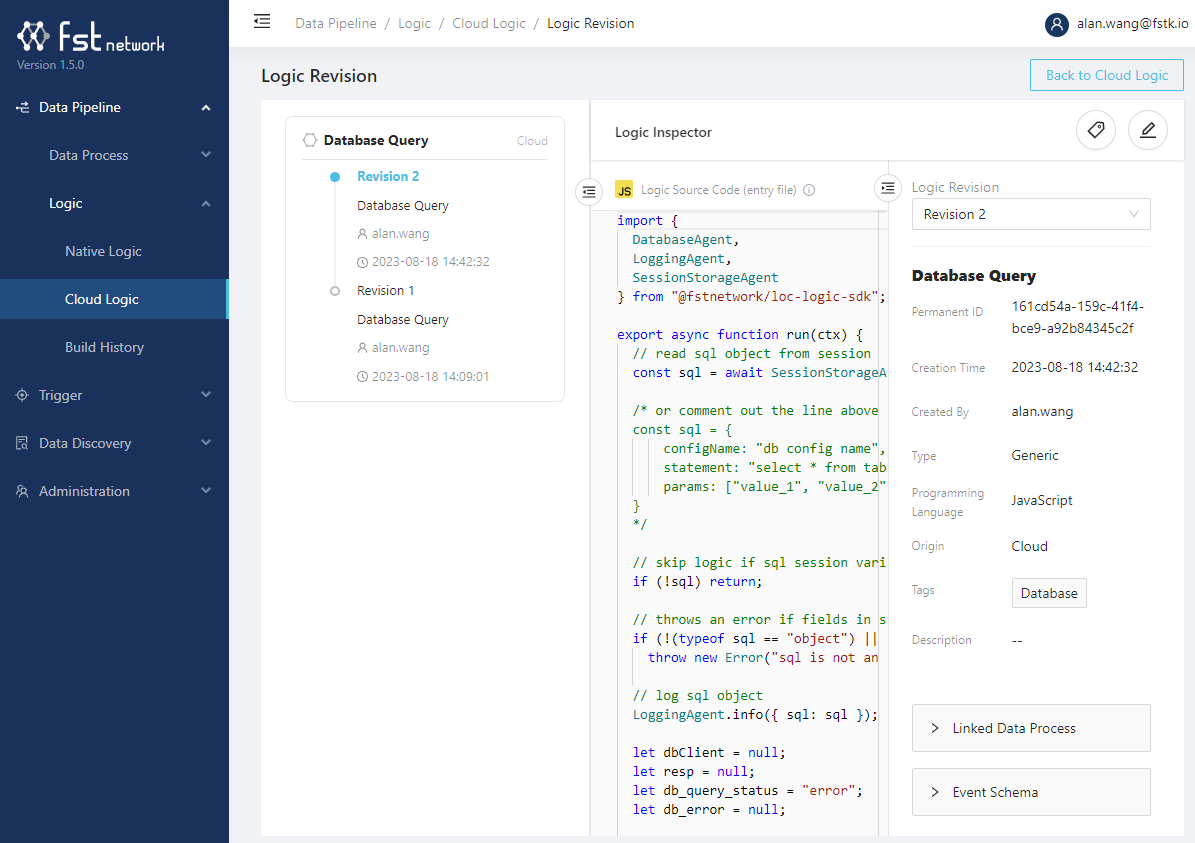Select the Revision 2 timeline dot
The height and width of the screenshot is (843, 1195).
point(335,177)
